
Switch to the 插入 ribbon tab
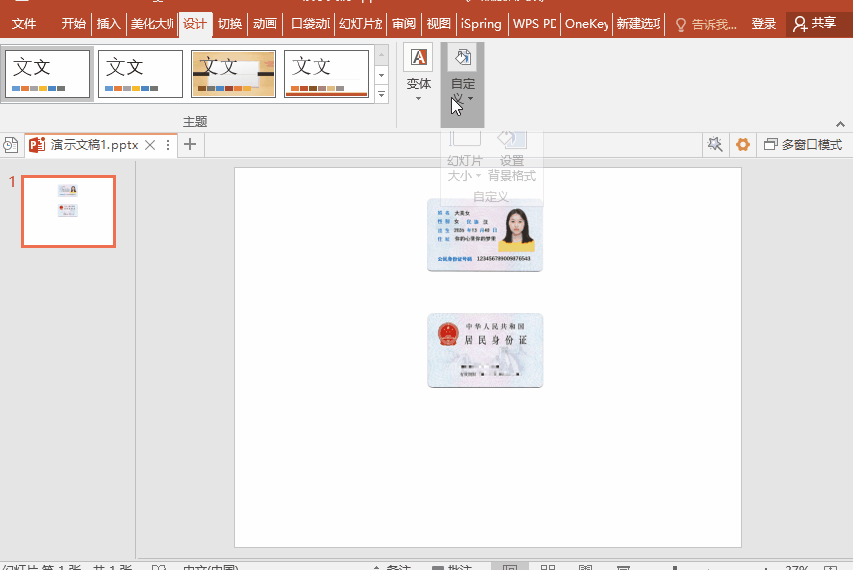coord(108,24)
